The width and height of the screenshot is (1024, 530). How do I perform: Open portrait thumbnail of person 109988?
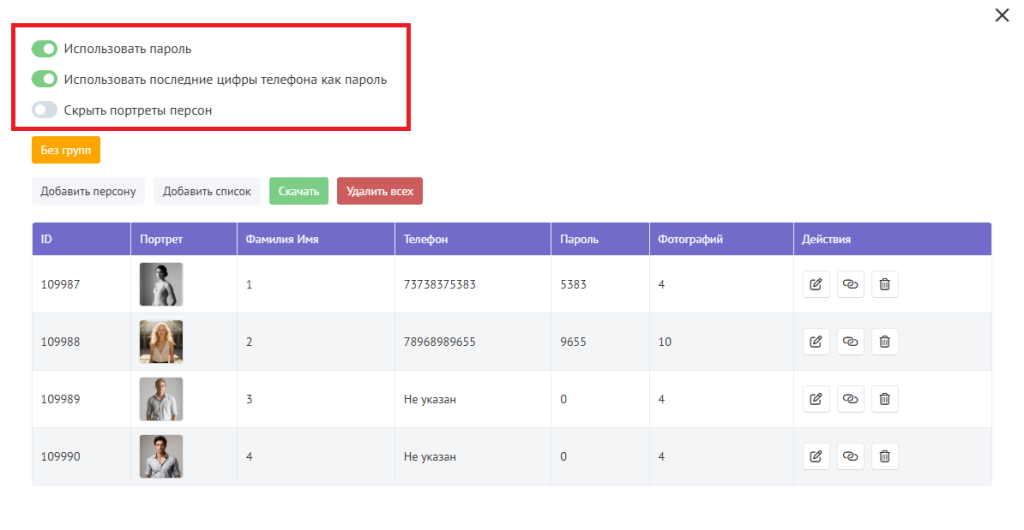161,342
